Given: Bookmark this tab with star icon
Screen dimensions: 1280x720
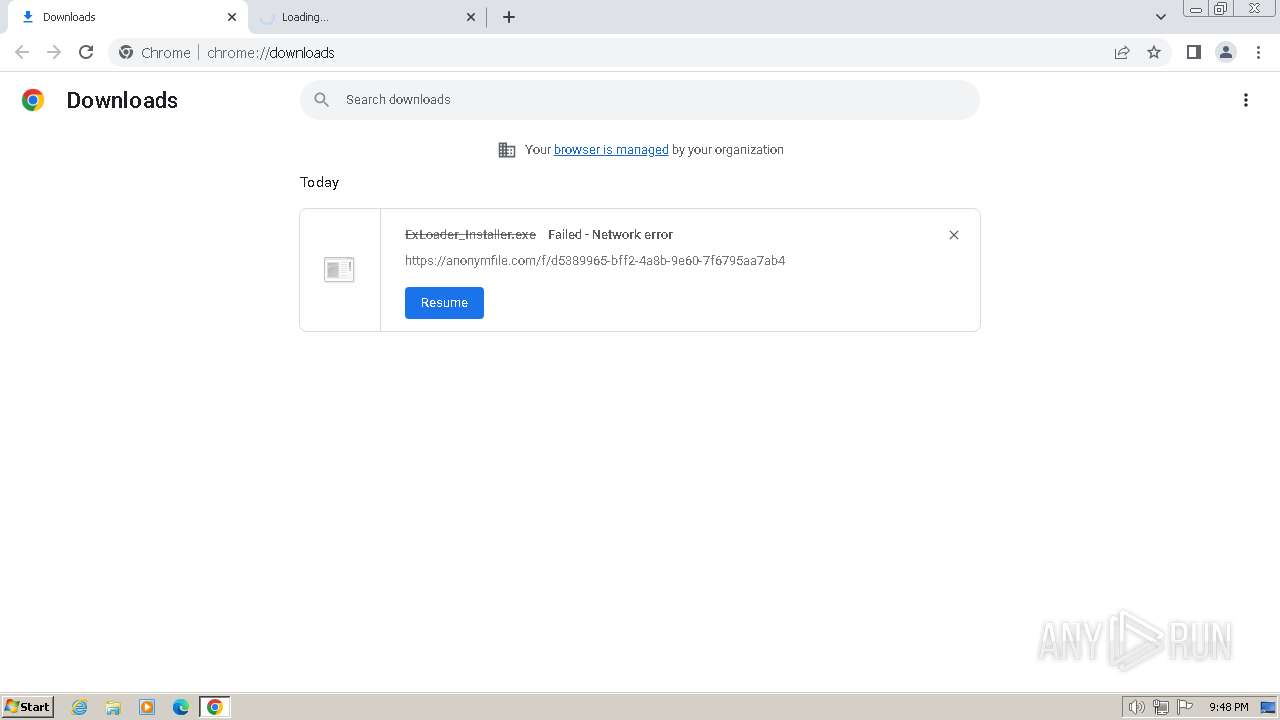Looking at the screenshot, I should (x=1154, y=52).
